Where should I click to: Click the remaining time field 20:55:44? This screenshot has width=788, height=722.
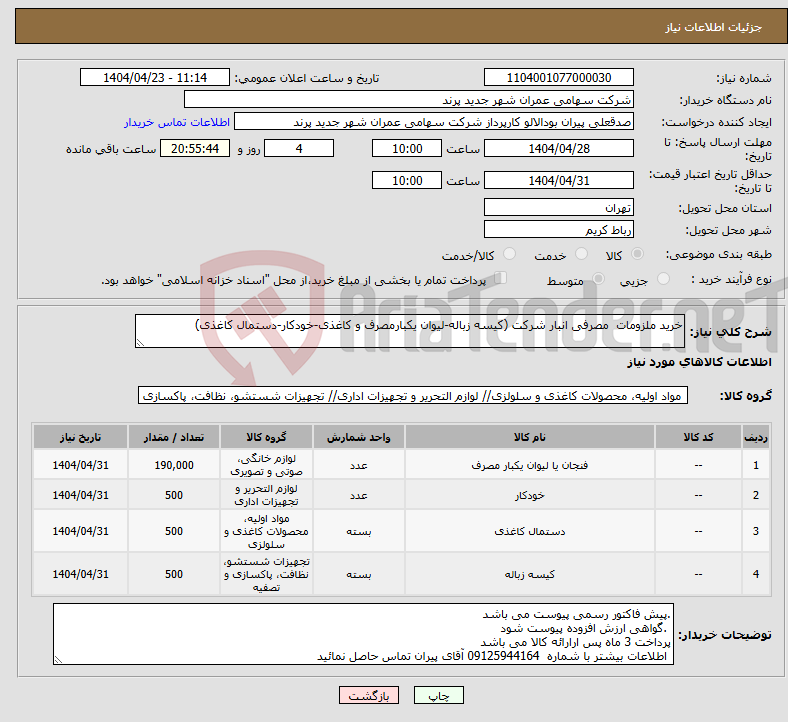(x=195, y=148)
